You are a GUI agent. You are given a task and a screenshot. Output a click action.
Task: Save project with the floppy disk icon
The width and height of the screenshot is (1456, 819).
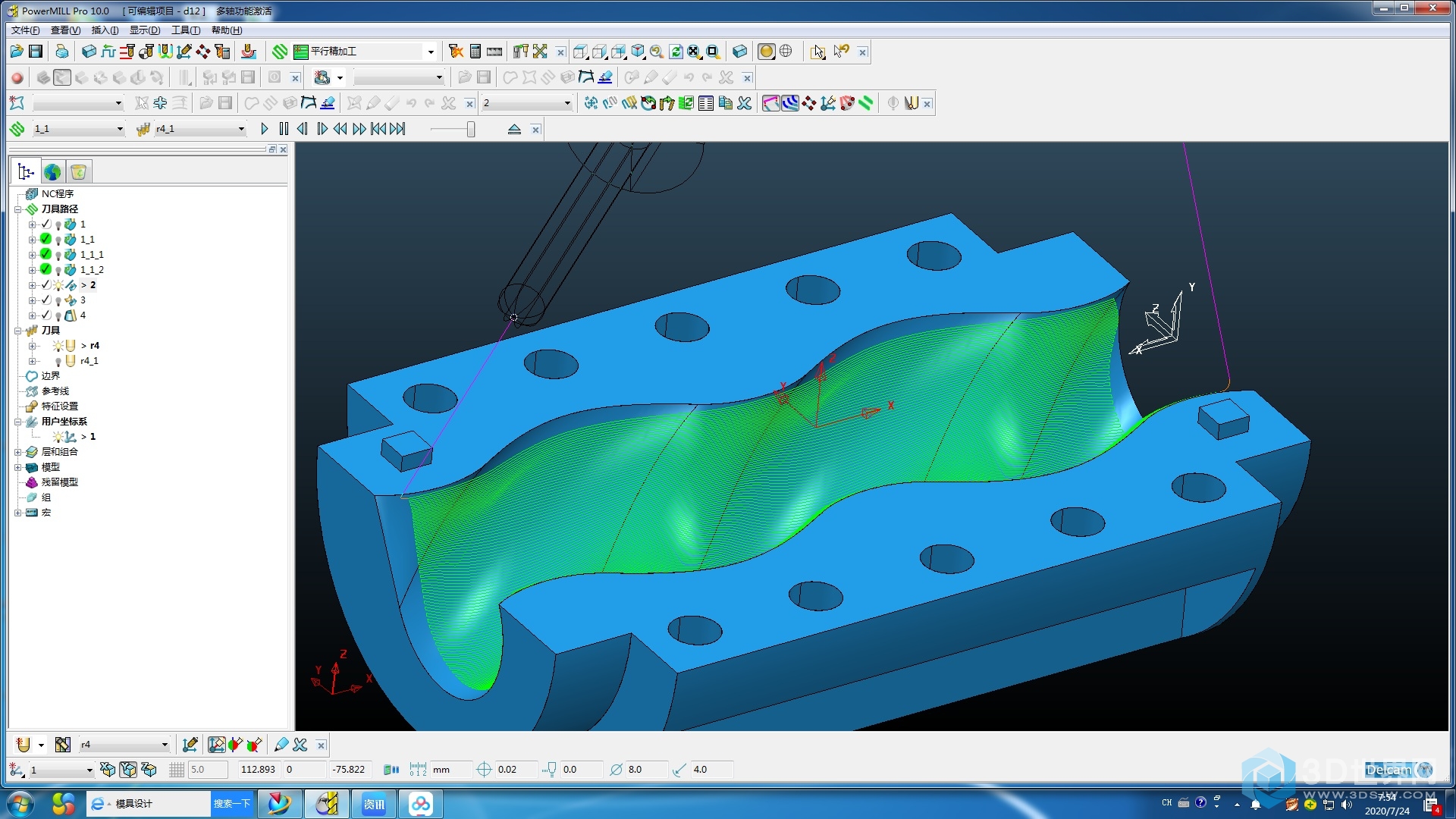tap(36, 52)
